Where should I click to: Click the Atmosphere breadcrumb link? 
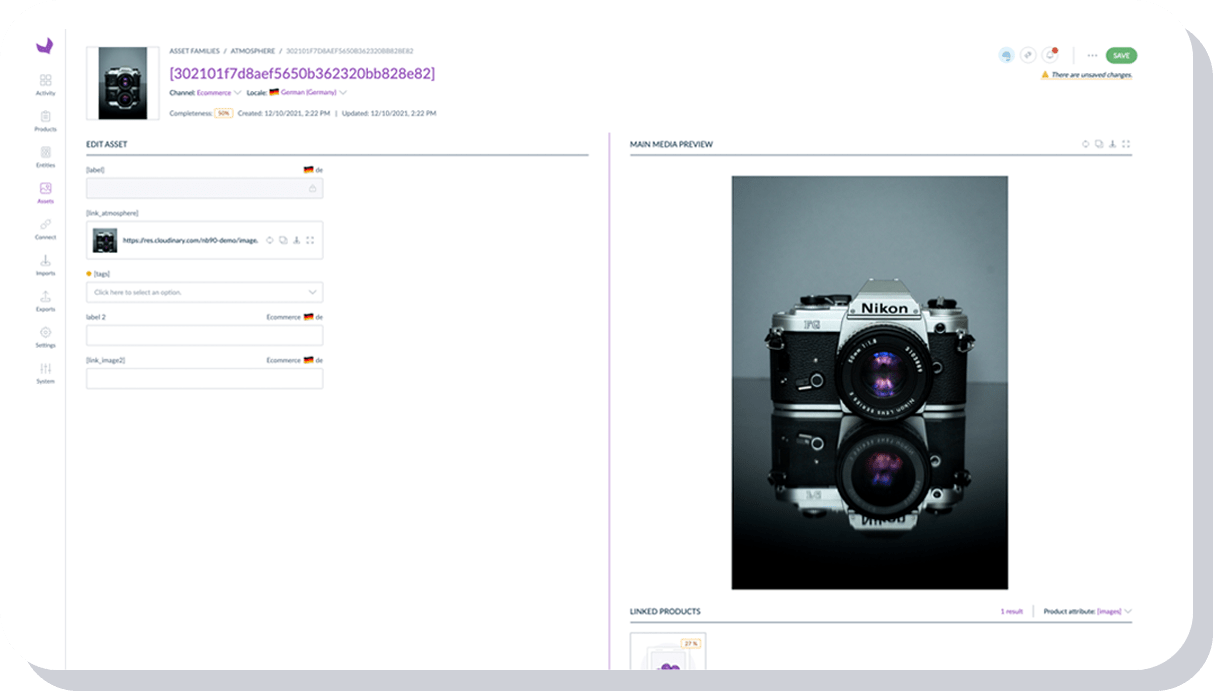tap(251, 50)
